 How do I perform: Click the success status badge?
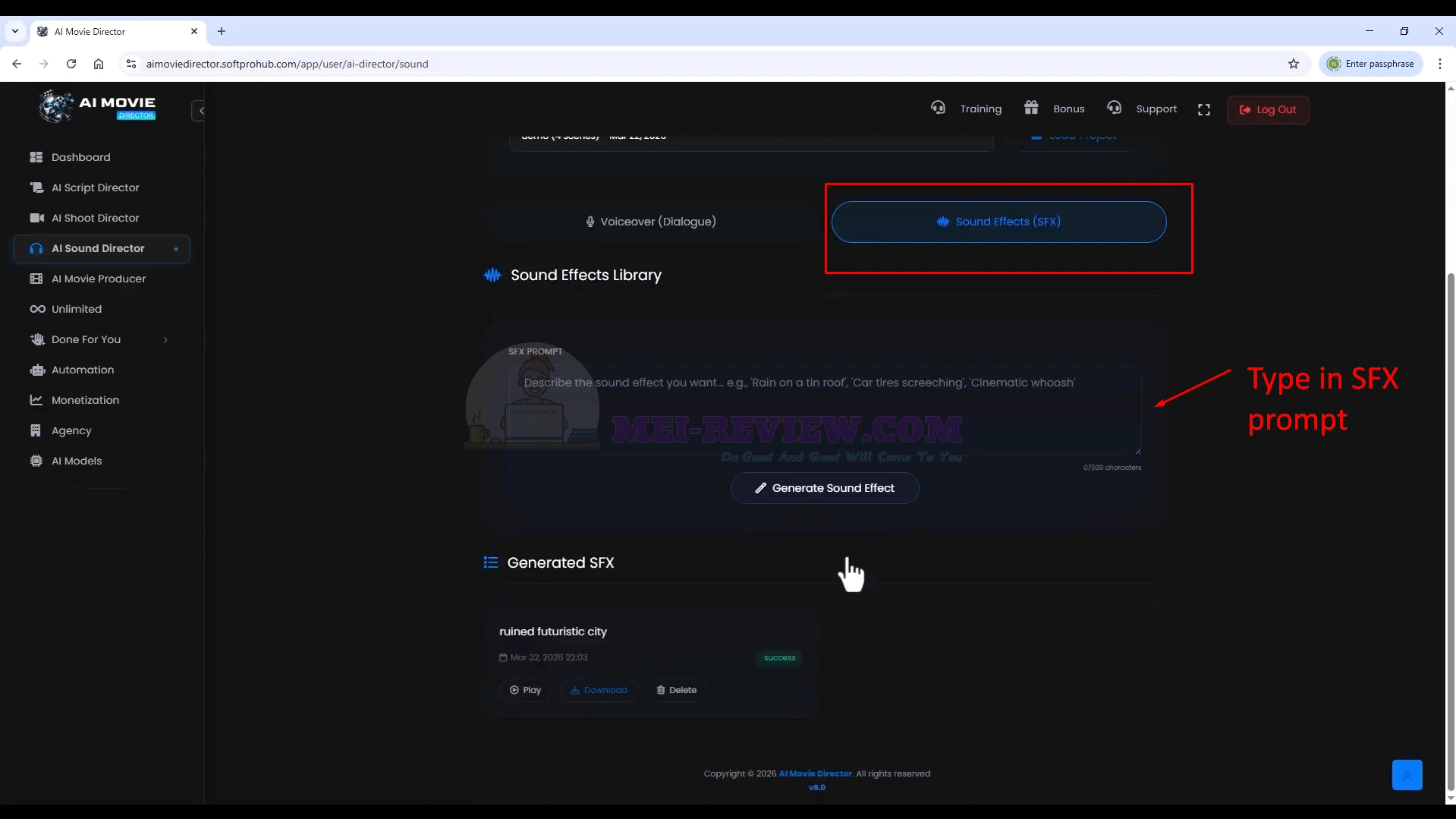click(x=779, y=658)
